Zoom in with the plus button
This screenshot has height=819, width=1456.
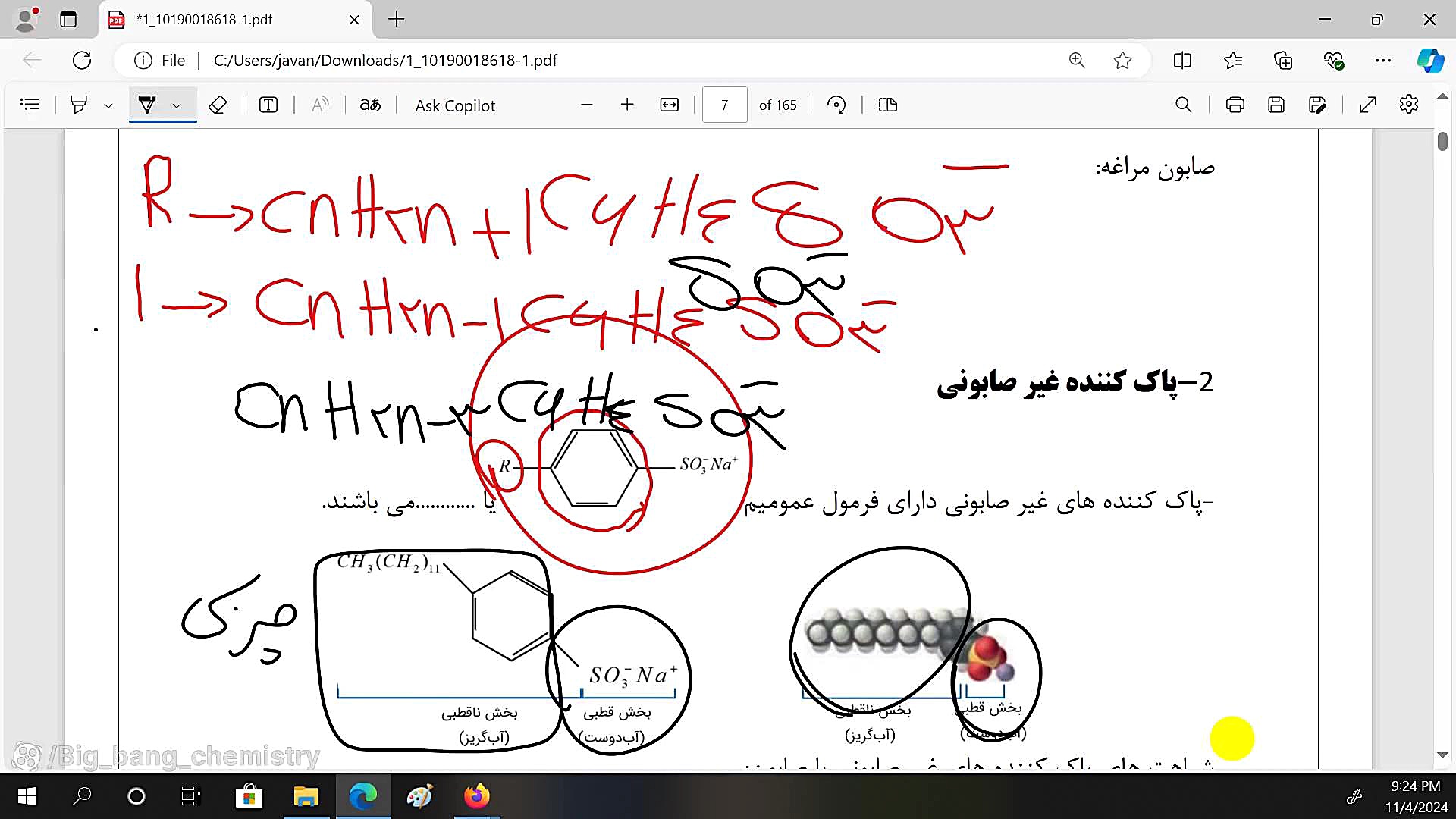coord(626,105)
